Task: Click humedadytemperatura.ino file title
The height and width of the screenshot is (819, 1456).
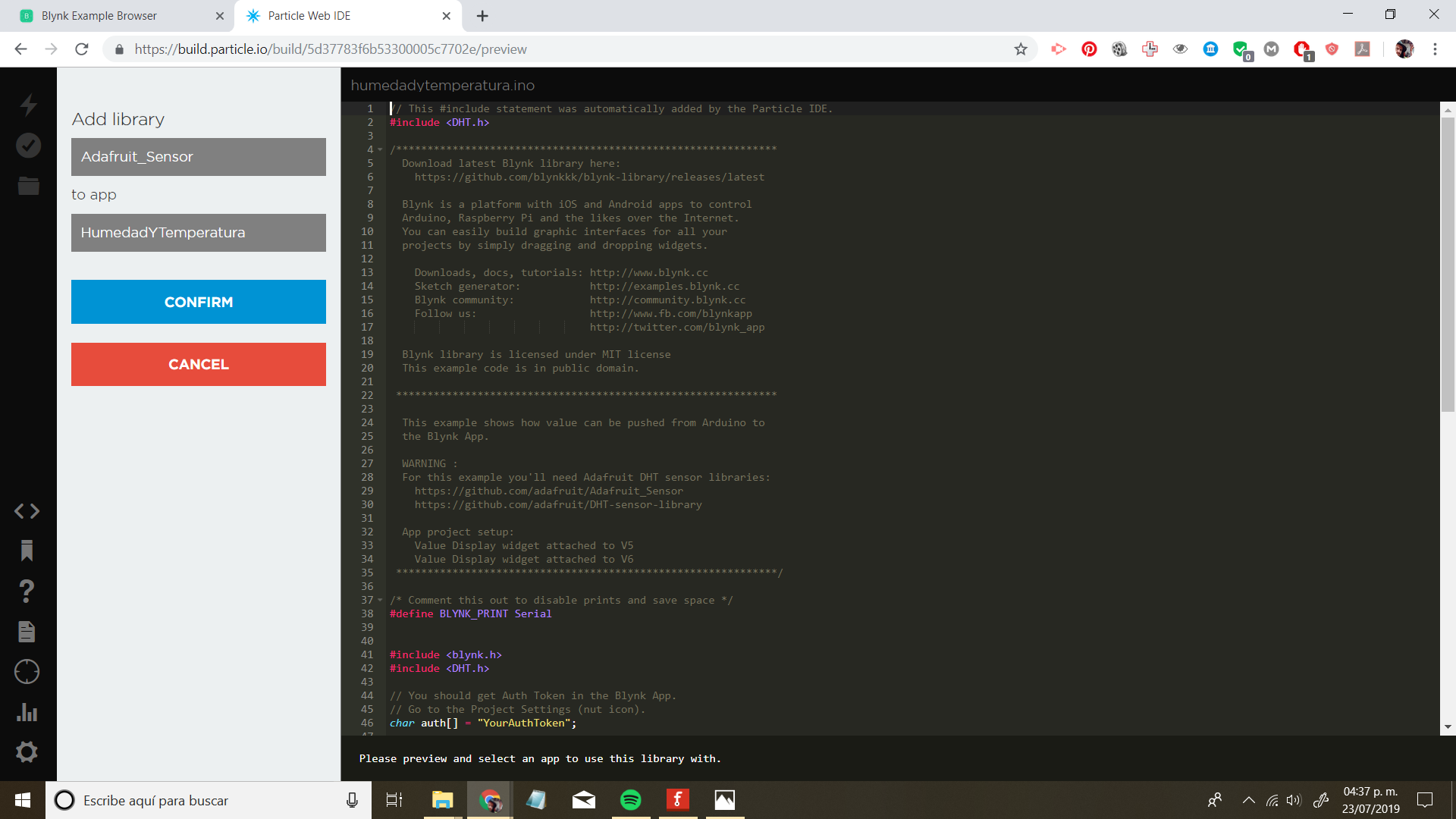Action: [443, 86]
